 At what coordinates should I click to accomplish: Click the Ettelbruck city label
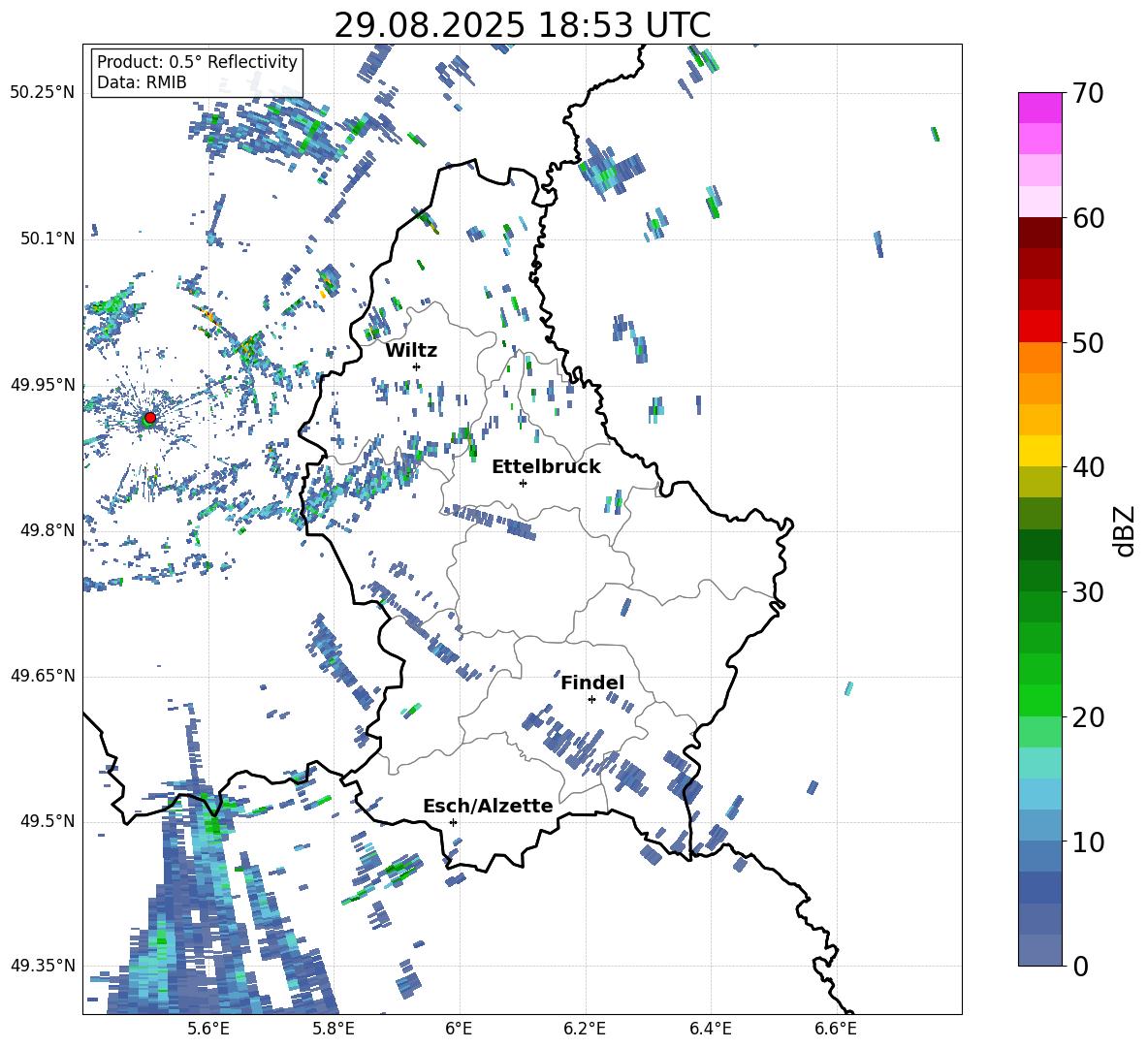click(x=546, y=467)
